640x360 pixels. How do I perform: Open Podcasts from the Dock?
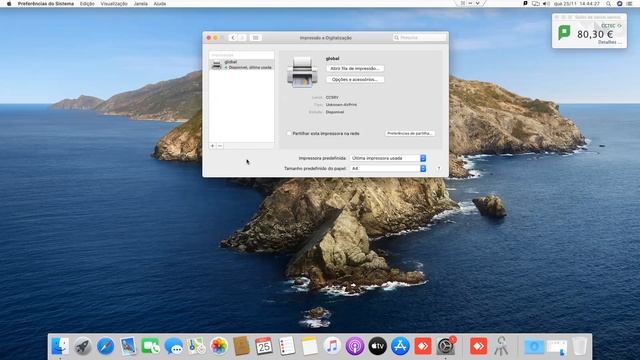pyautogui.click(x=355, y=346)
